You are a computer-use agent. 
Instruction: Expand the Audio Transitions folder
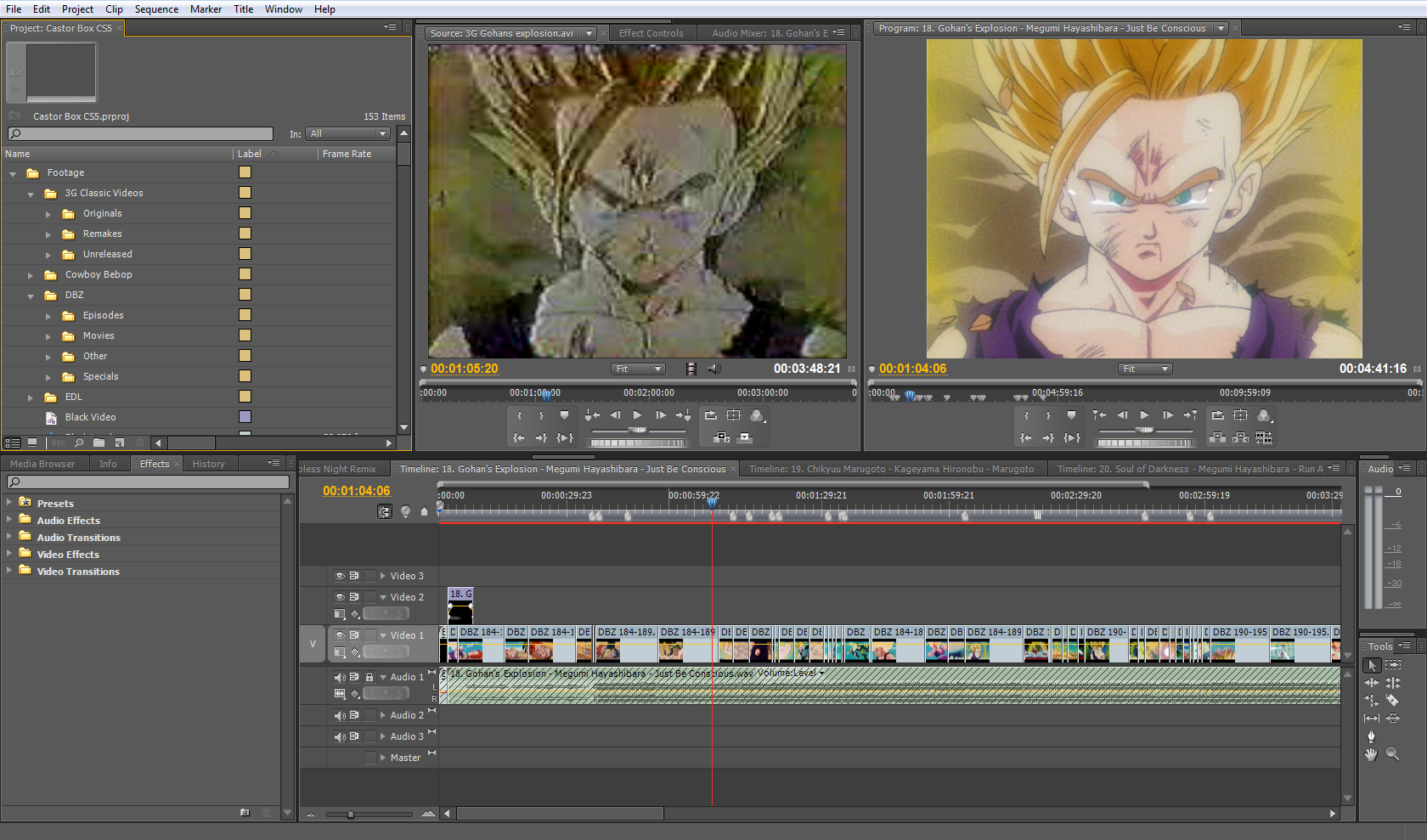[x=9, y=537]
